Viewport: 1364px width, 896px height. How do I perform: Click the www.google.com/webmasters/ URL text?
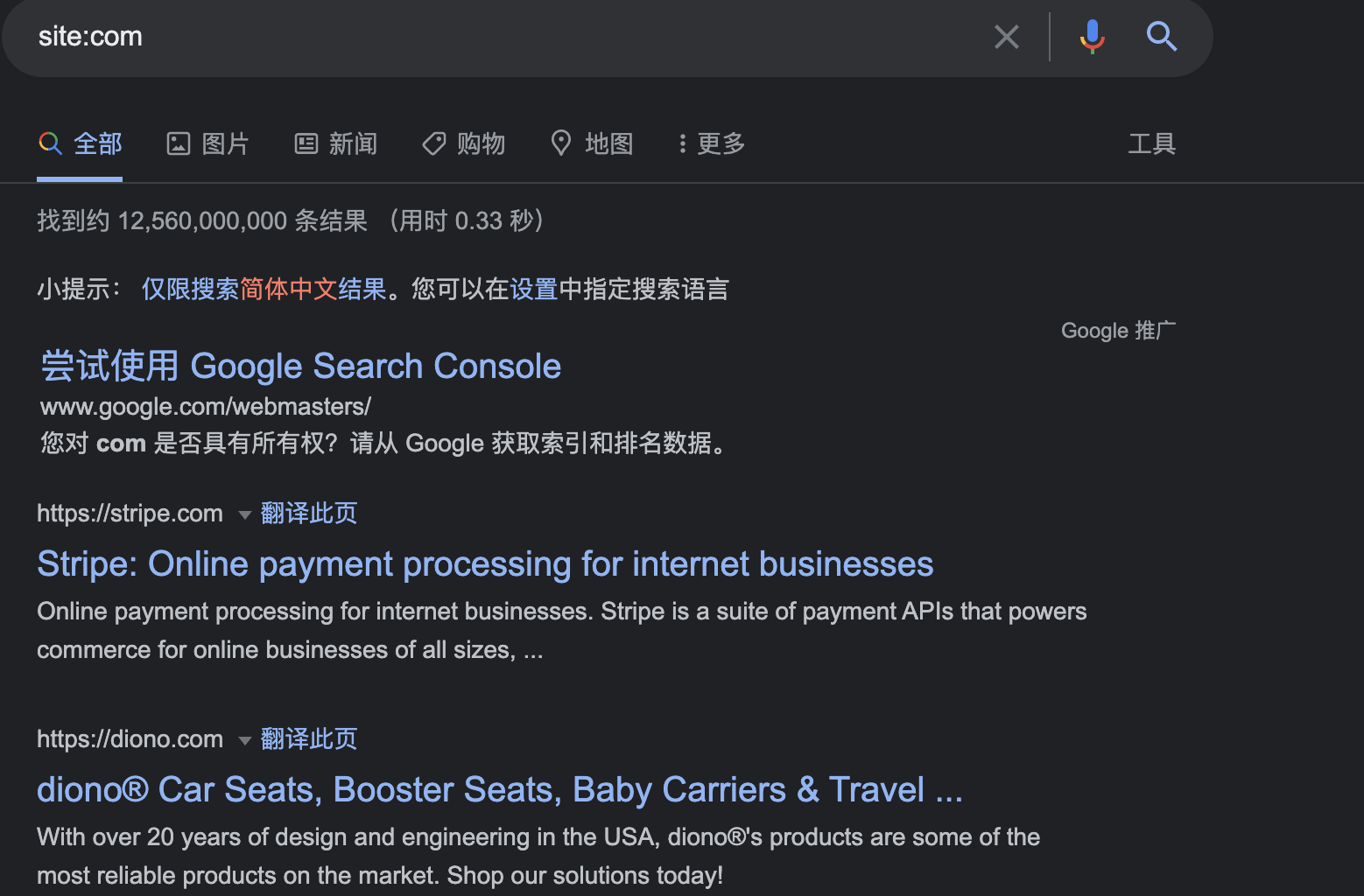tap(206, 407)
